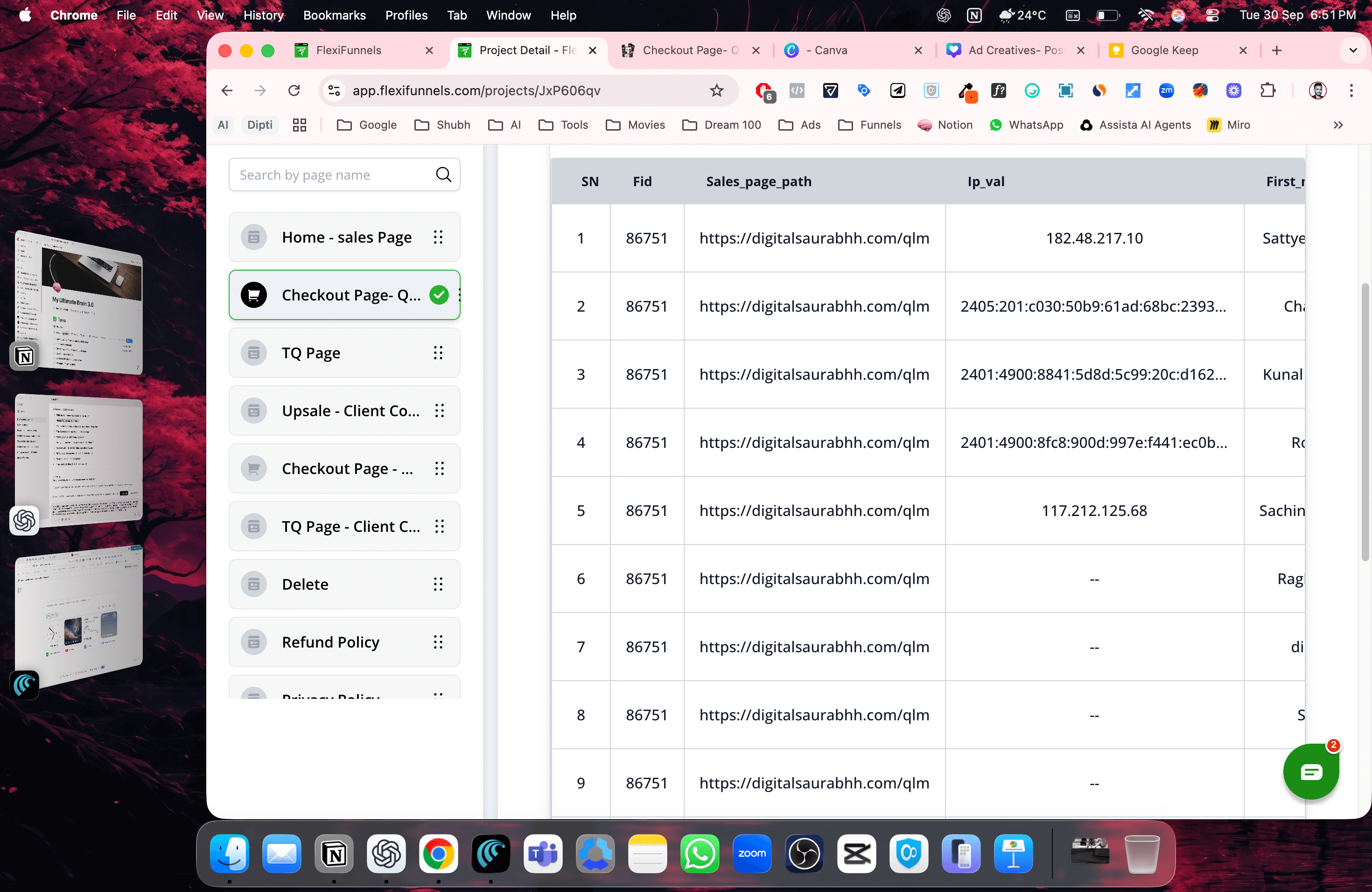Screen dimensions: 1372x892
Task: Open the Chrome three-dot menu
Action: pos(1351,91)
